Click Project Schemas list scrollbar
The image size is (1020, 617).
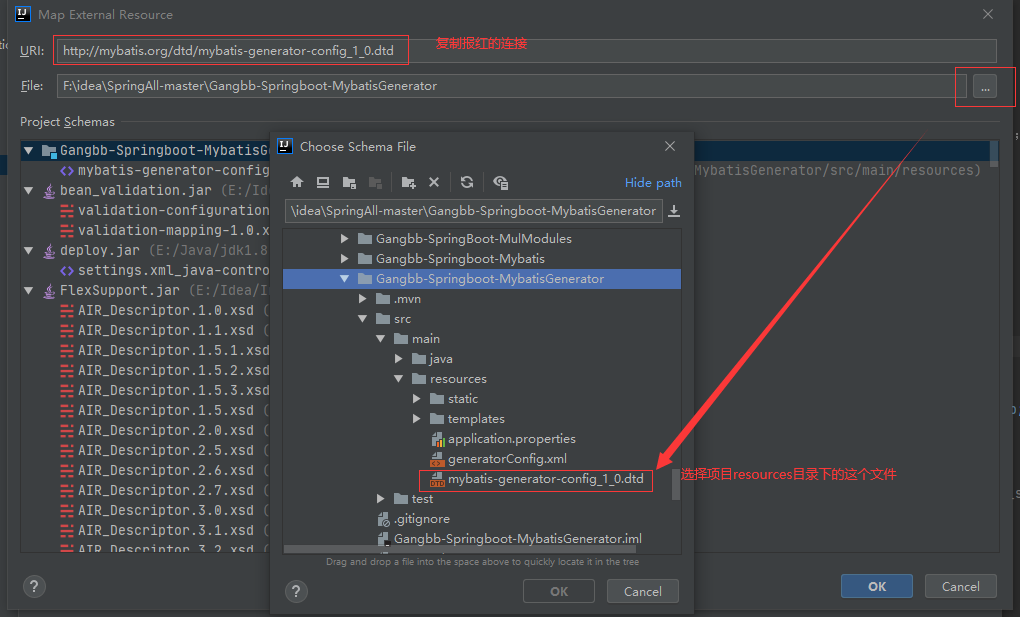coord(994,154)
